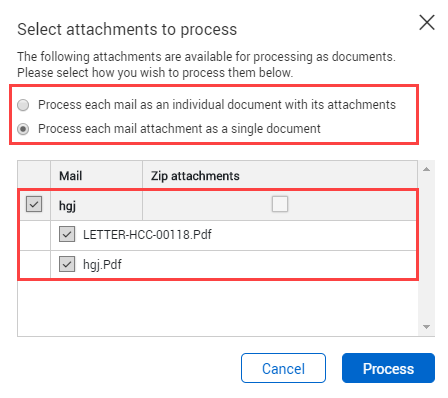This screenshot has width=448, height=398.
Task: Select the hgj.Pdf file name
Action: [x=102, y=264]
